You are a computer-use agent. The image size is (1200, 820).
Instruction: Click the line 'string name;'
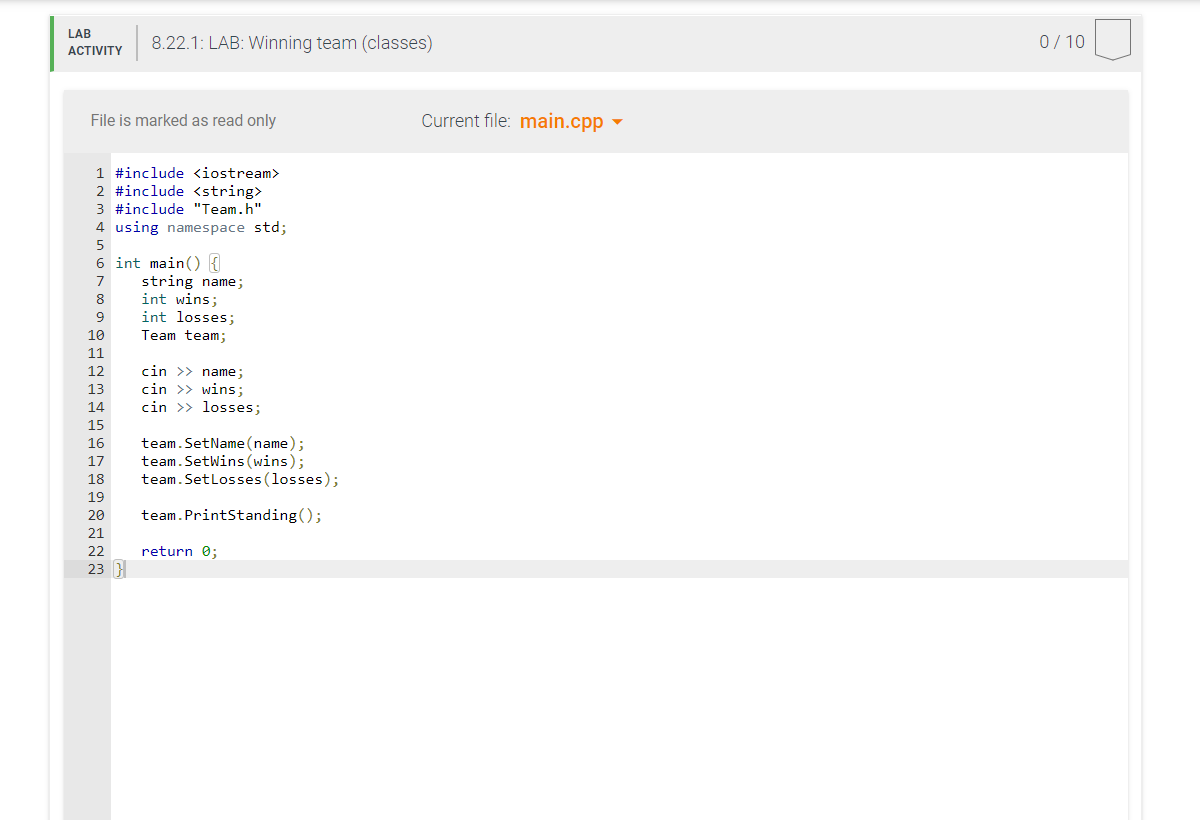tap(192, 281)
